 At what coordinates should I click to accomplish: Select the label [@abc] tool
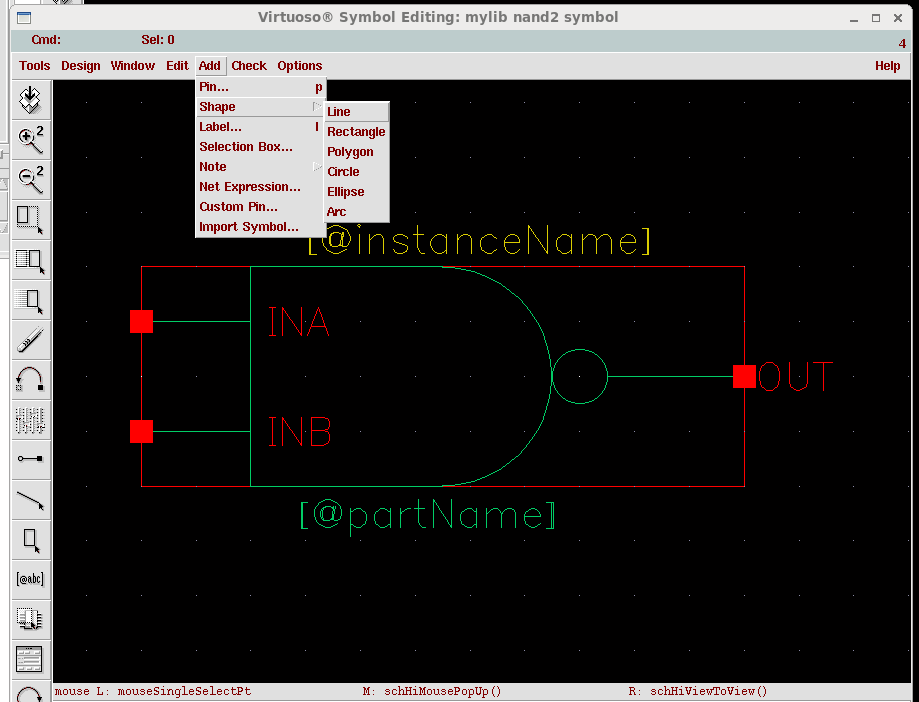pos(30,578)
